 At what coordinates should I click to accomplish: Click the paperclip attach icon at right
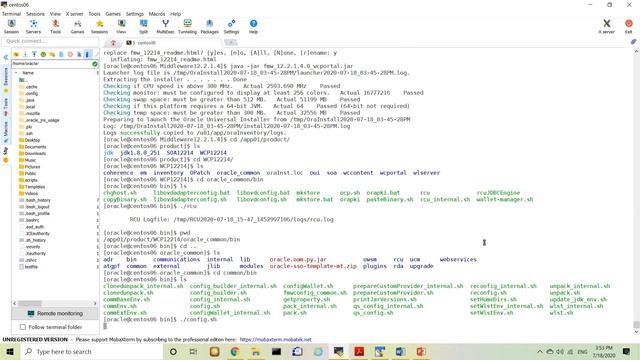pyautogui.click(x=633, y=42)
